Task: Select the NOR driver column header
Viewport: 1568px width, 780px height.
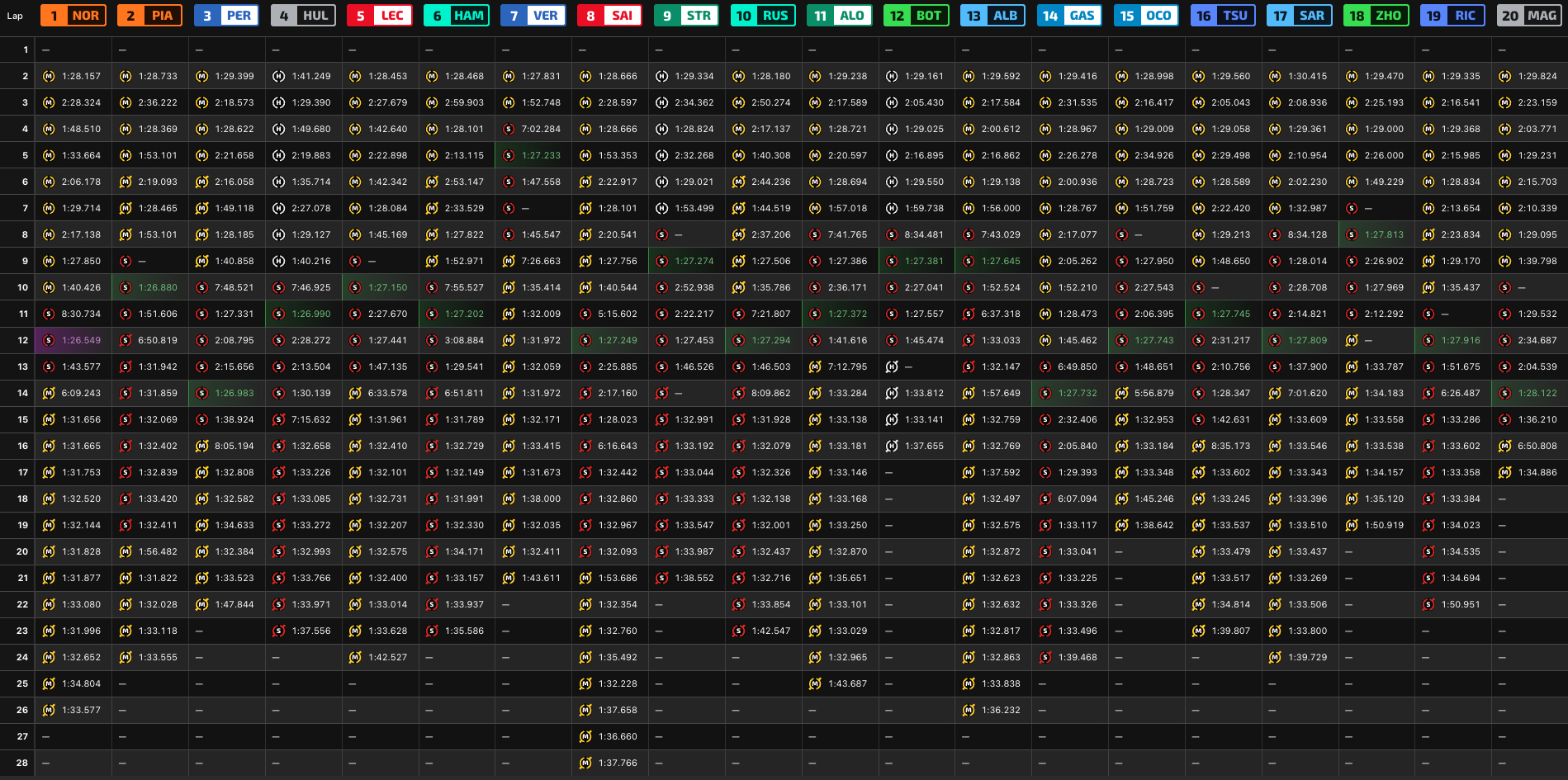Action: tap(73, 16)
